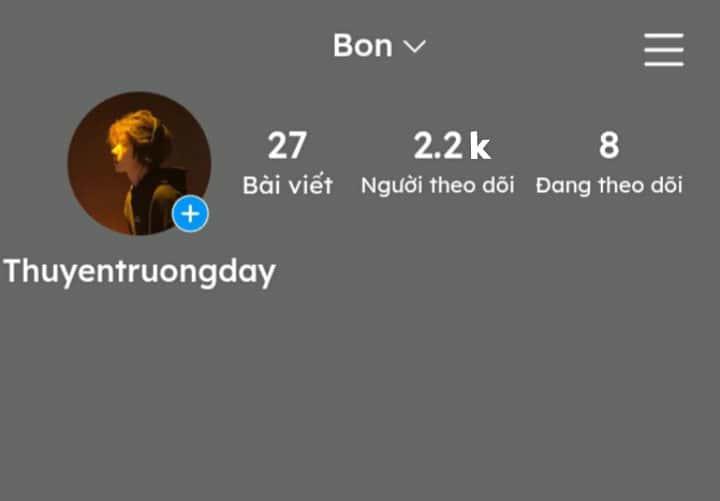Open the 27 posts count

point(287,146)
